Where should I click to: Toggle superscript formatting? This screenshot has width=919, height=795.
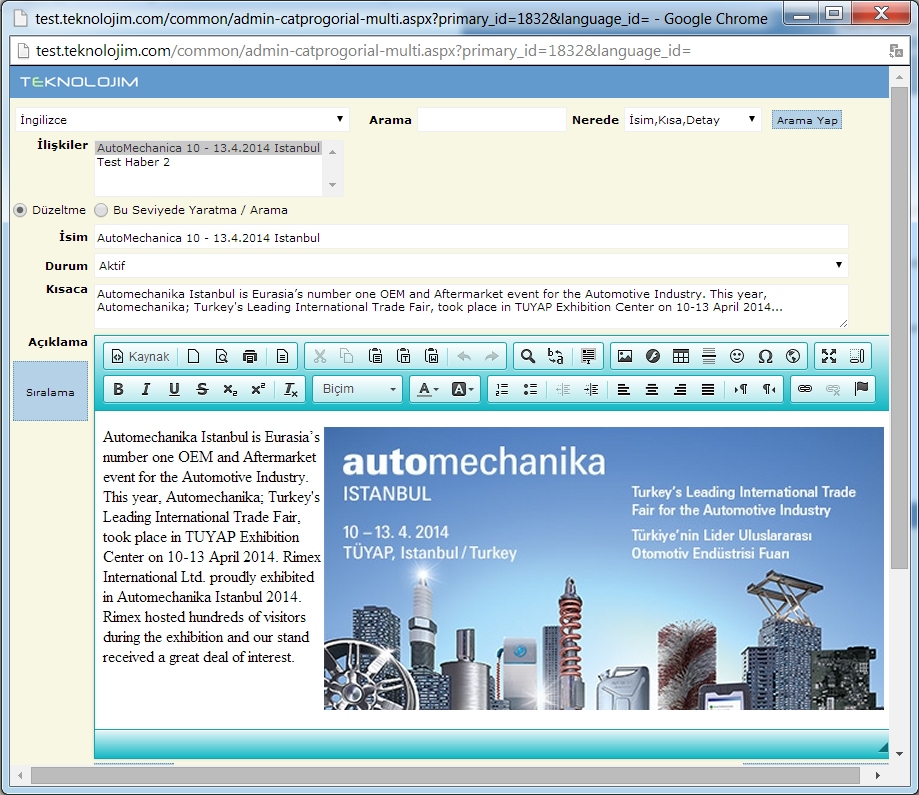(x=258, y=389)
